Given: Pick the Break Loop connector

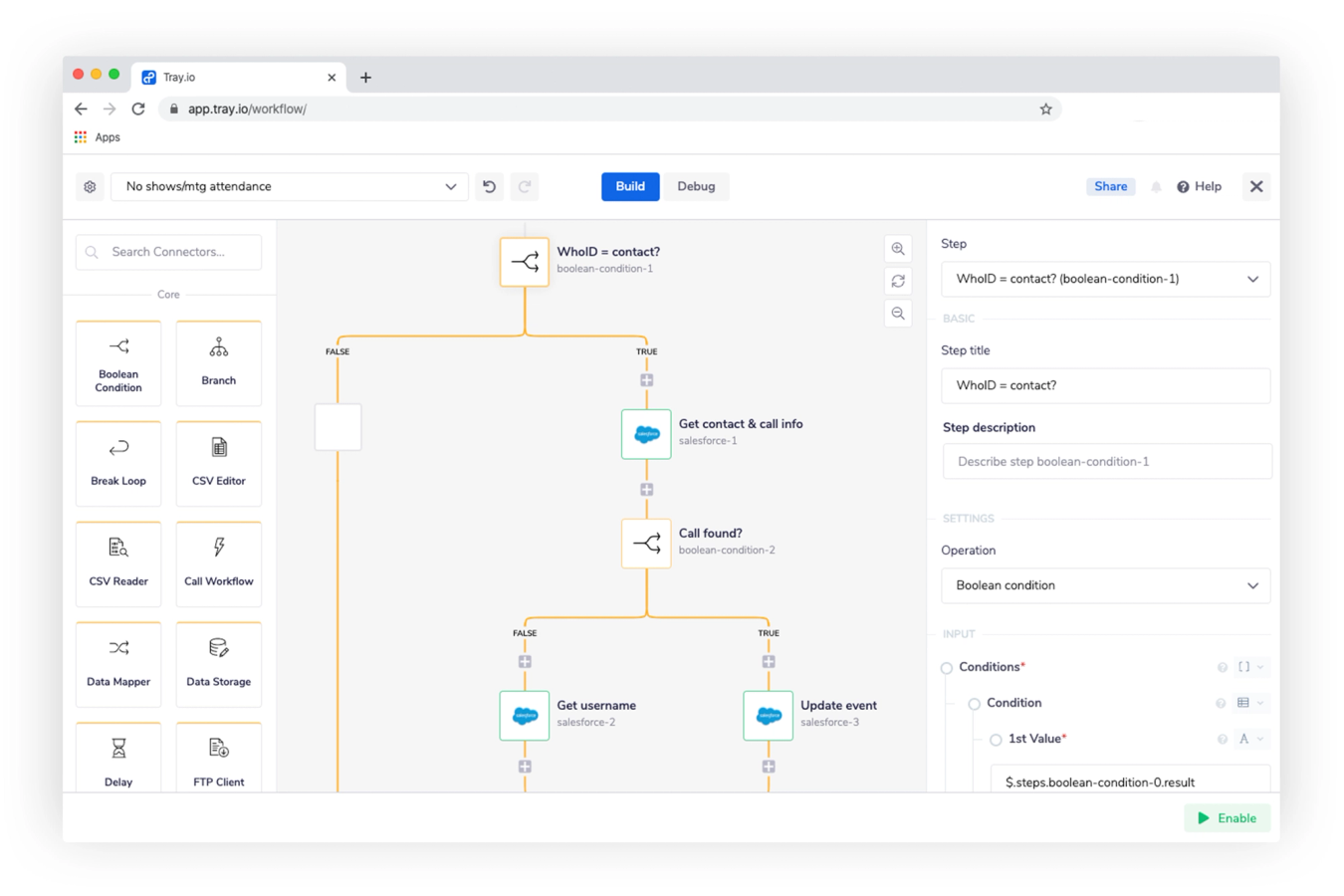Looking at the screenshot, I should tap(118, 464).
